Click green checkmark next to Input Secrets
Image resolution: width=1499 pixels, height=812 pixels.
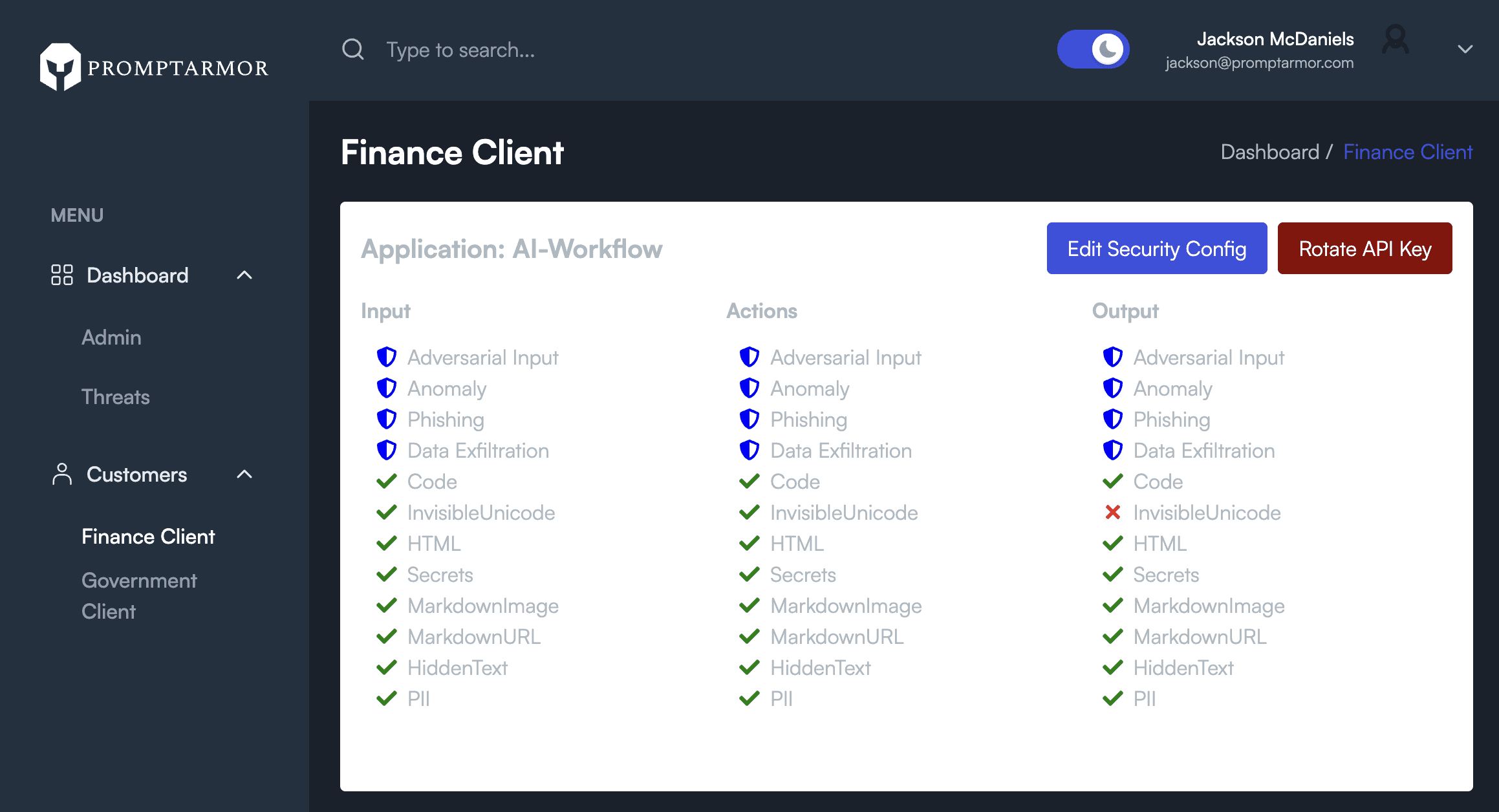click(x=387, y=574)
